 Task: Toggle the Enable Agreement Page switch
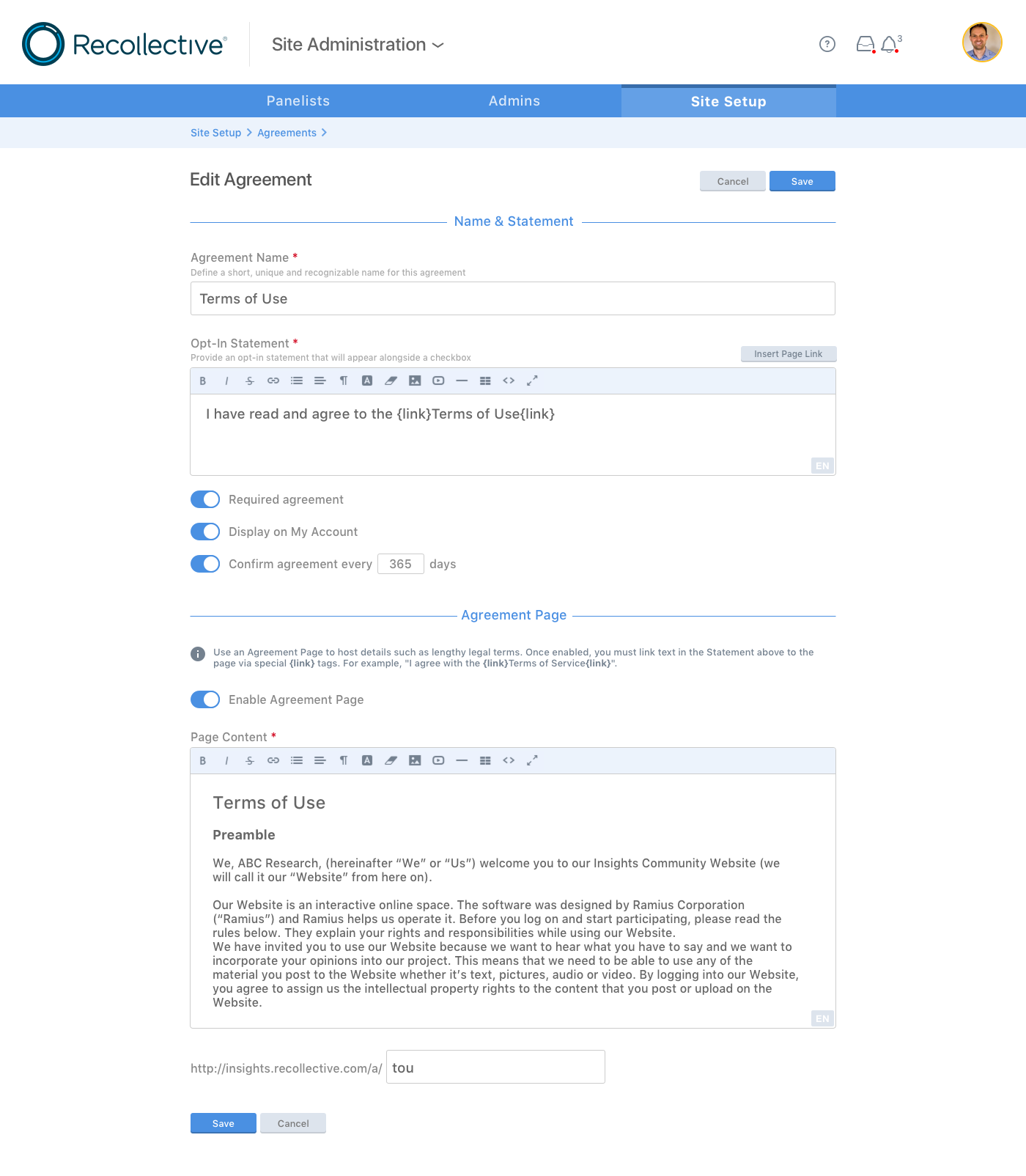click(205, 699)
